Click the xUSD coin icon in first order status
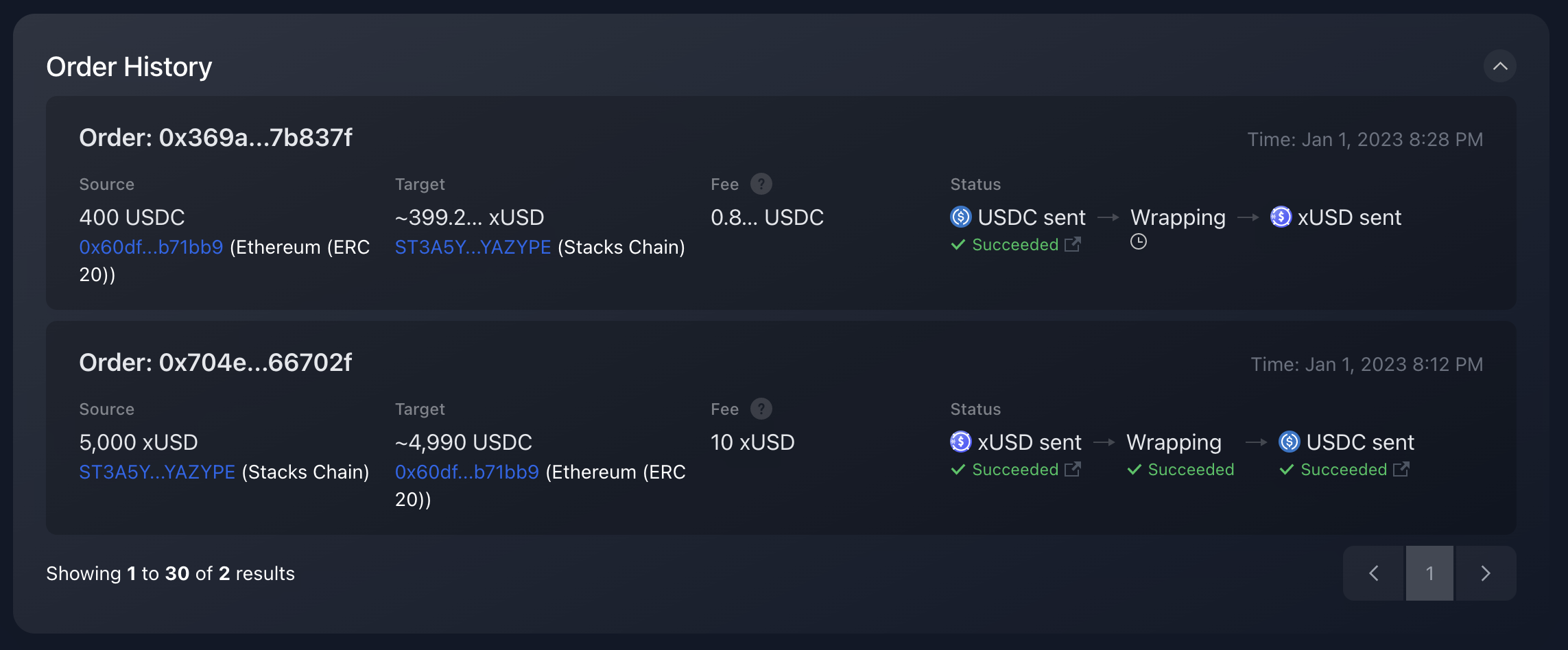Screen dimensions: 1568x650 [1281, 217]
